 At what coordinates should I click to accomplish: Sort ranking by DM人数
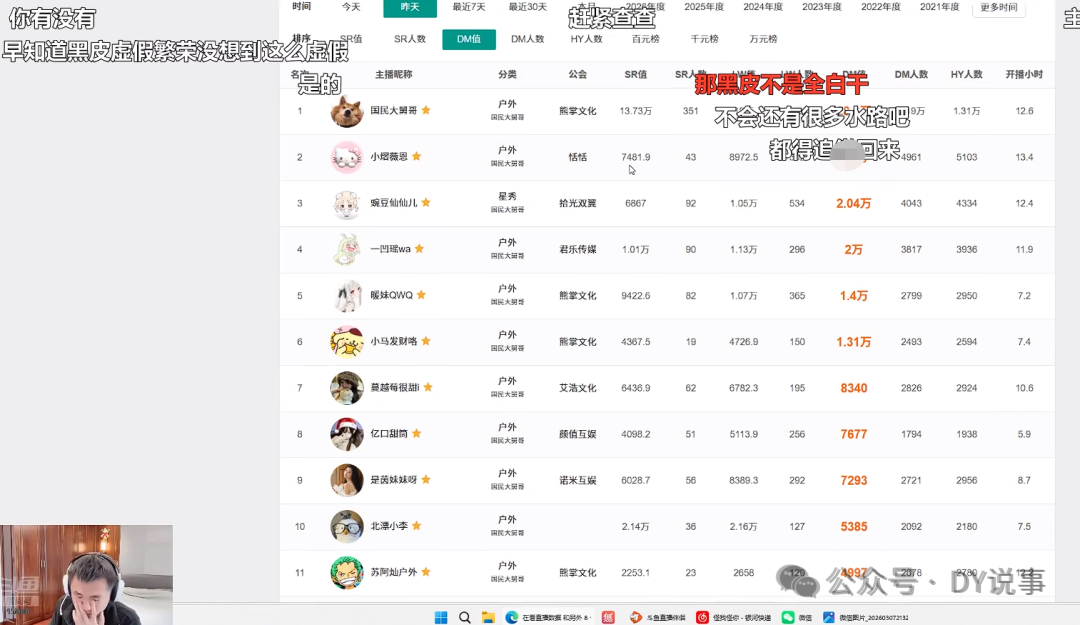(528, 39)
